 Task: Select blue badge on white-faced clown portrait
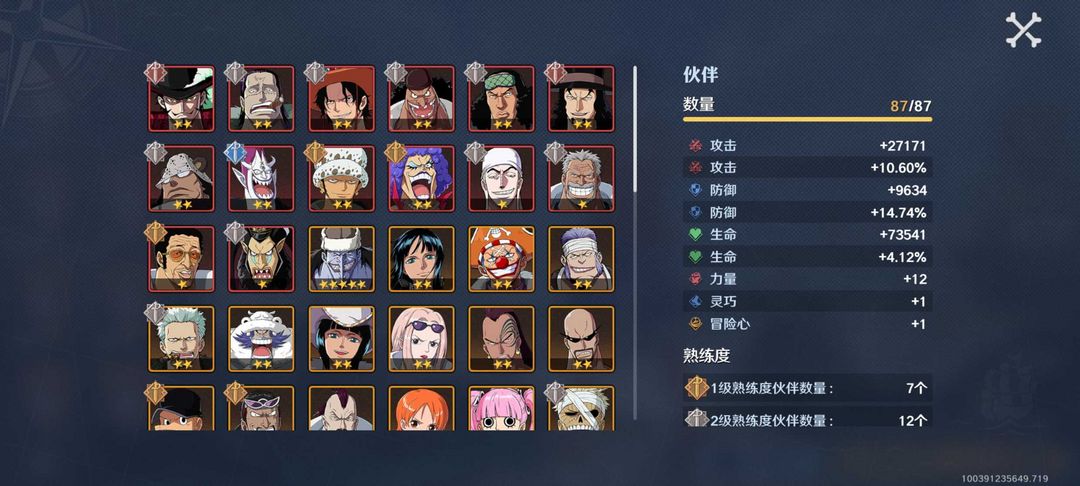[x=236, y=152]
